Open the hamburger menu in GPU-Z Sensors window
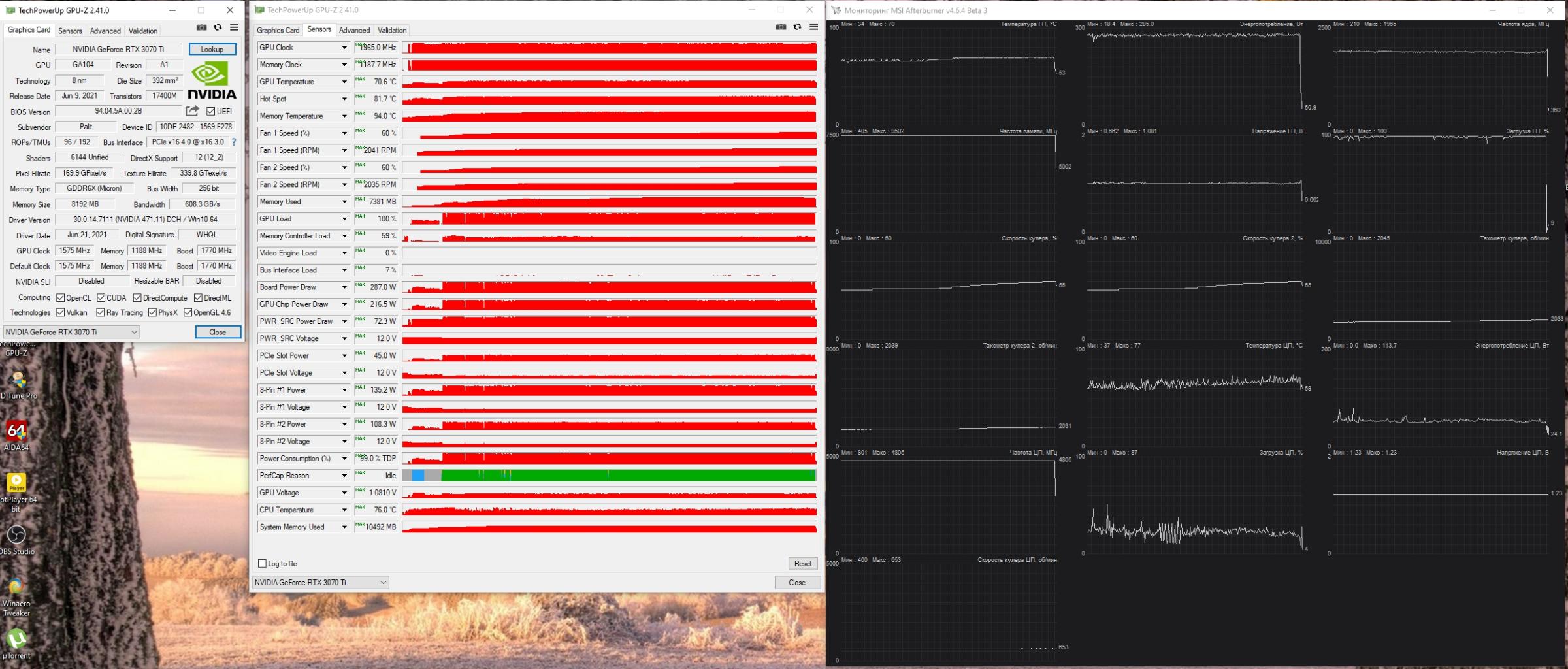Viewport: 1568px width, 669px height. 813,27
